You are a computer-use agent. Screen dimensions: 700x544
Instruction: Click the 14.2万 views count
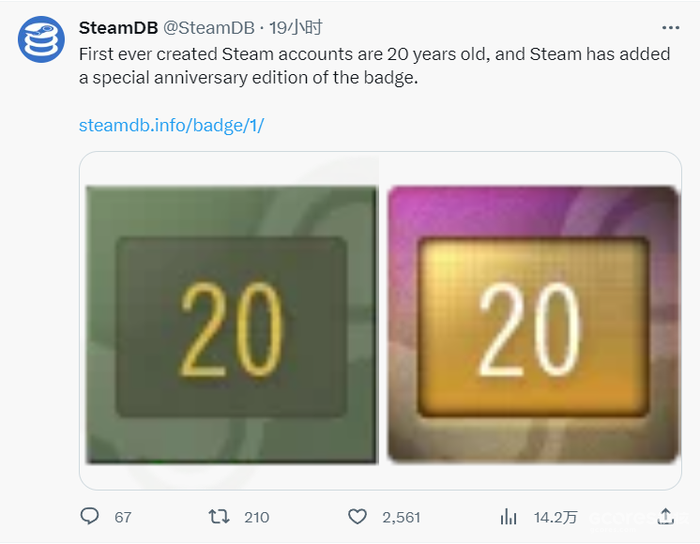coord(555,517)
